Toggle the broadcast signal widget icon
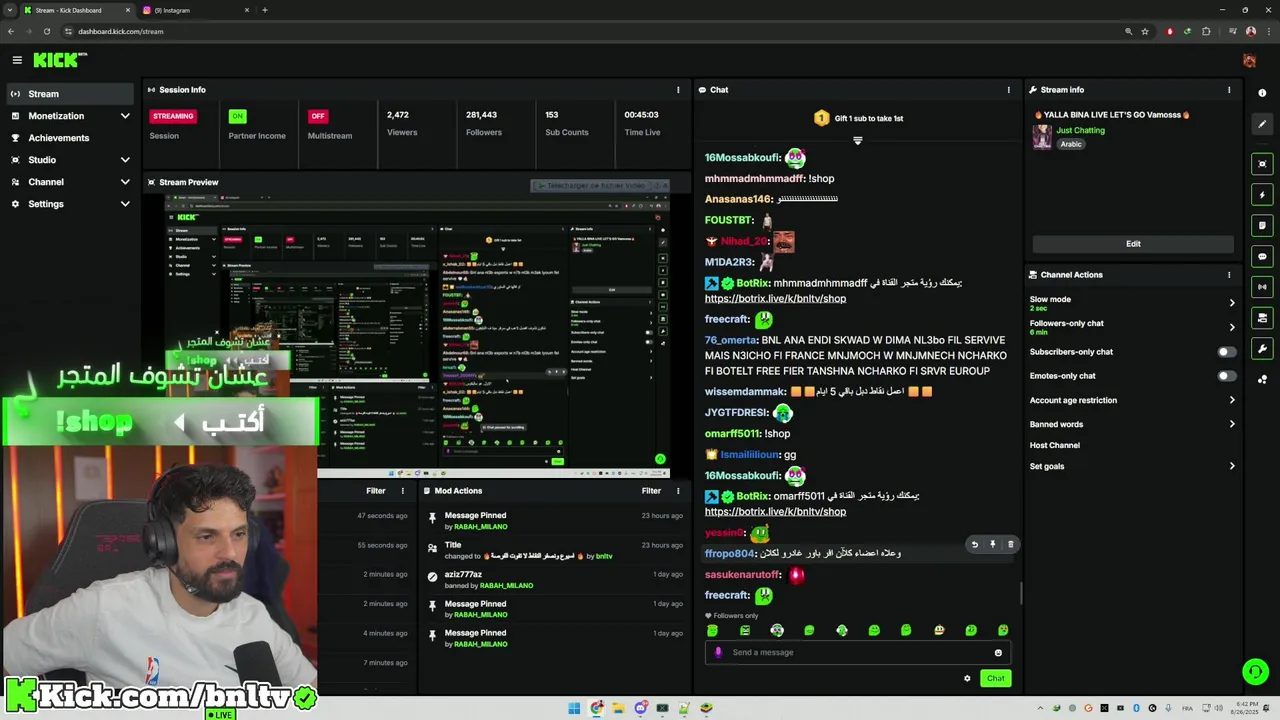The image size is (1280, 720). click(x=1262, y=288)
